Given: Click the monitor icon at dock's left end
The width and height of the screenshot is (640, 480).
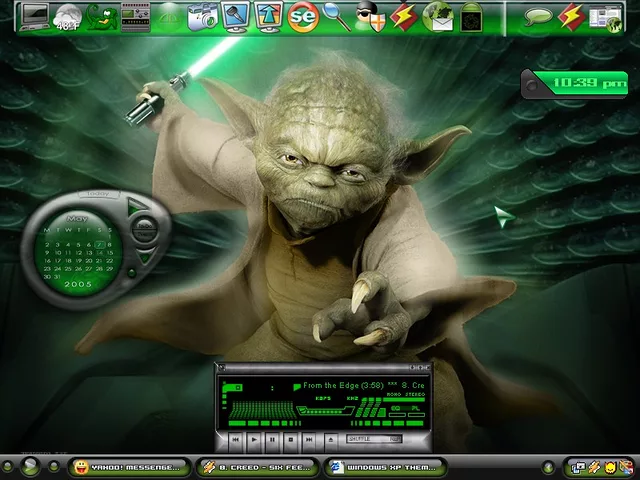Looking at the screenshot, I should (x=34, y=16).
